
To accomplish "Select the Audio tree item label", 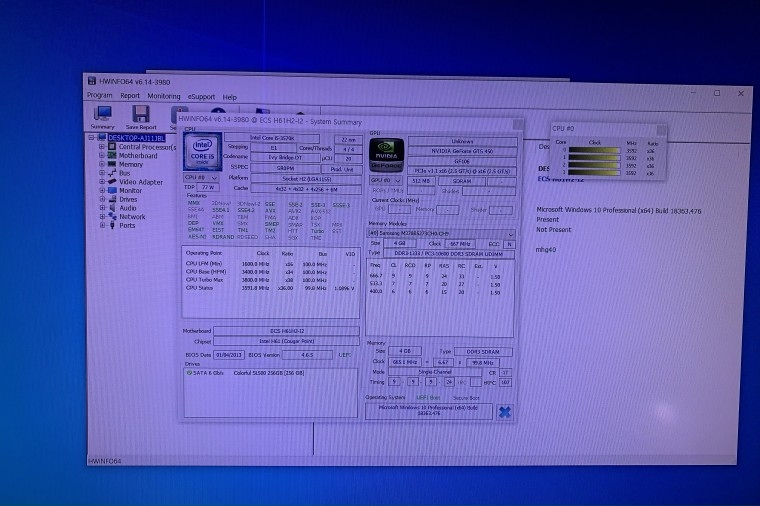I will [128, 208].
